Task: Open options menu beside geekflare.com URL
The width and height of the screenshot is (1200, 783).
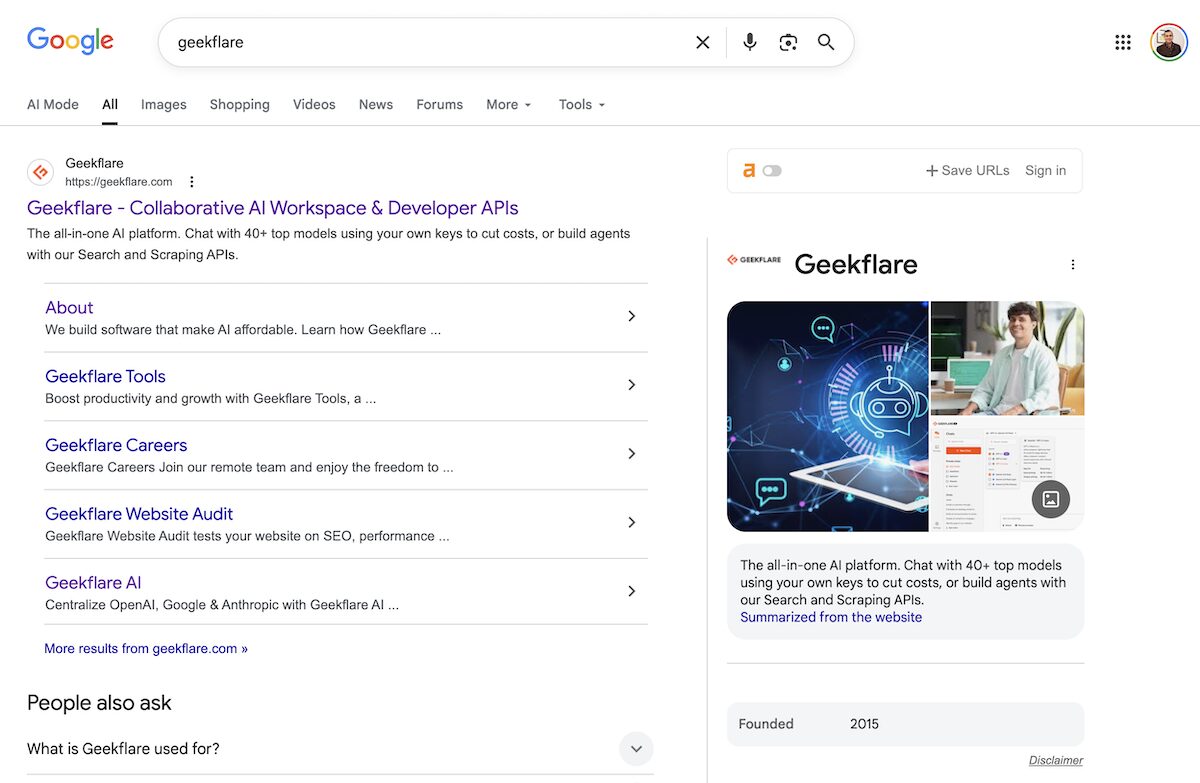Action: point(192,182)
